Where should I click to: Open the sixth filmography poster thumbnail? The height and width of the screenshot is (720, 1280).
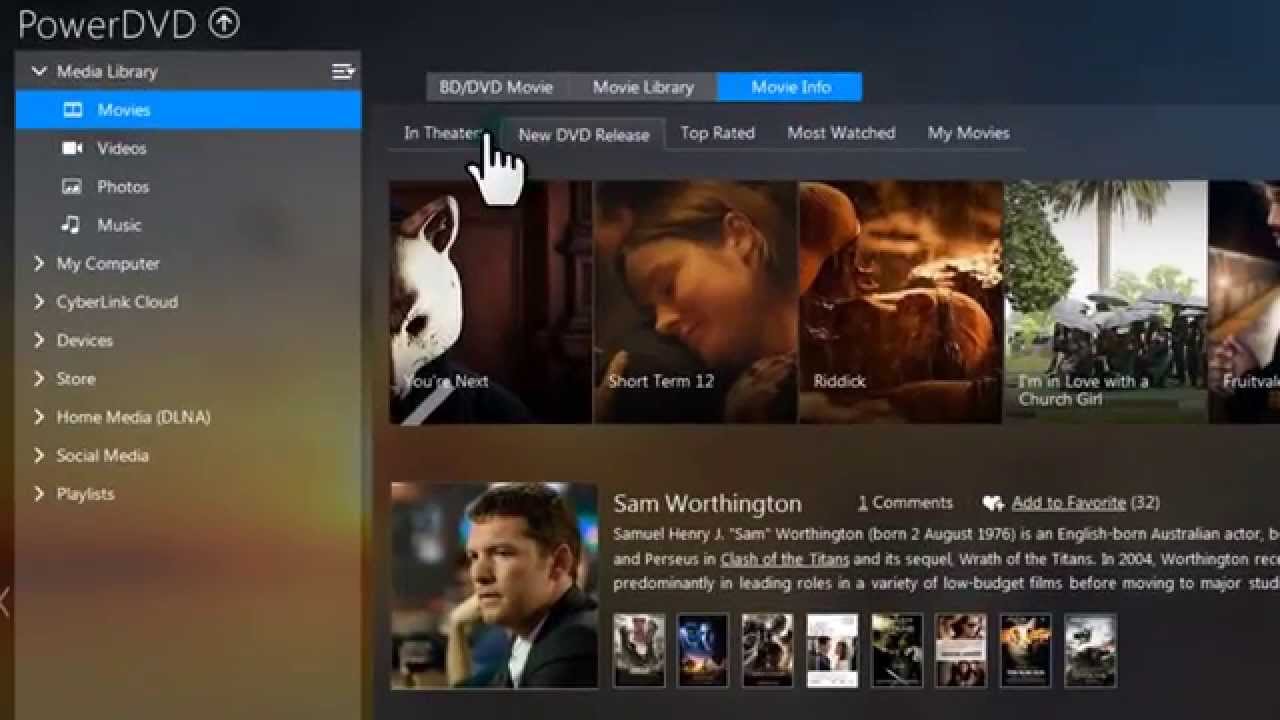961,650
